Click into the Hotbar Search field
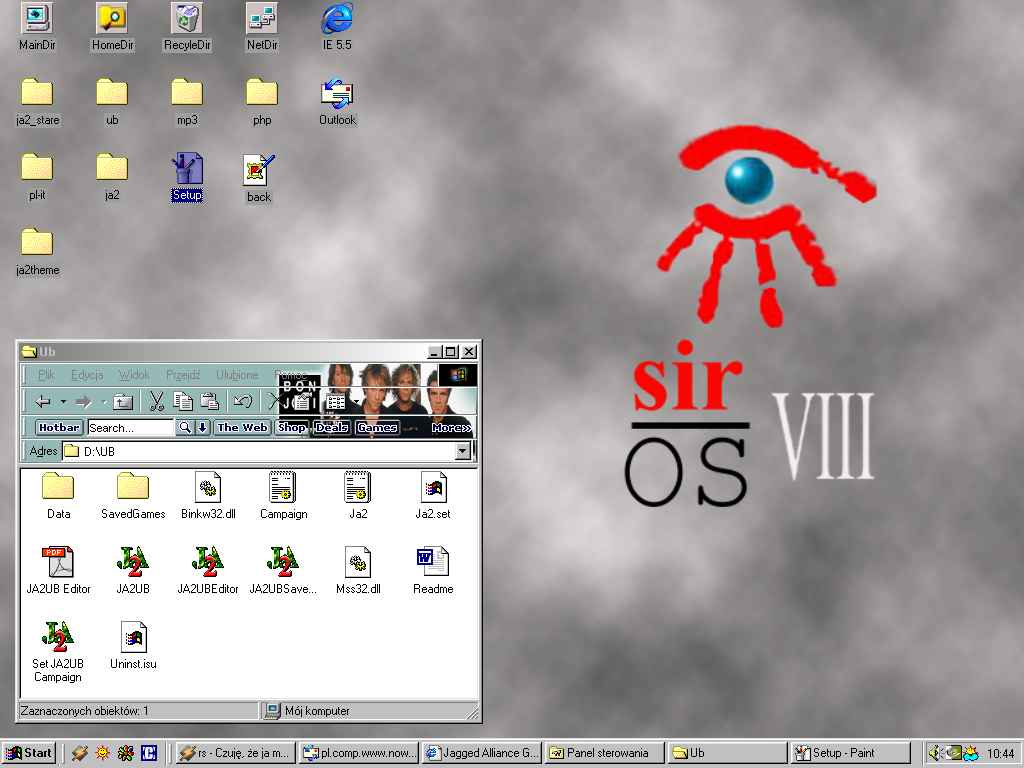The width and height of the screenshot is (1024, 768). tap(131, 428)
